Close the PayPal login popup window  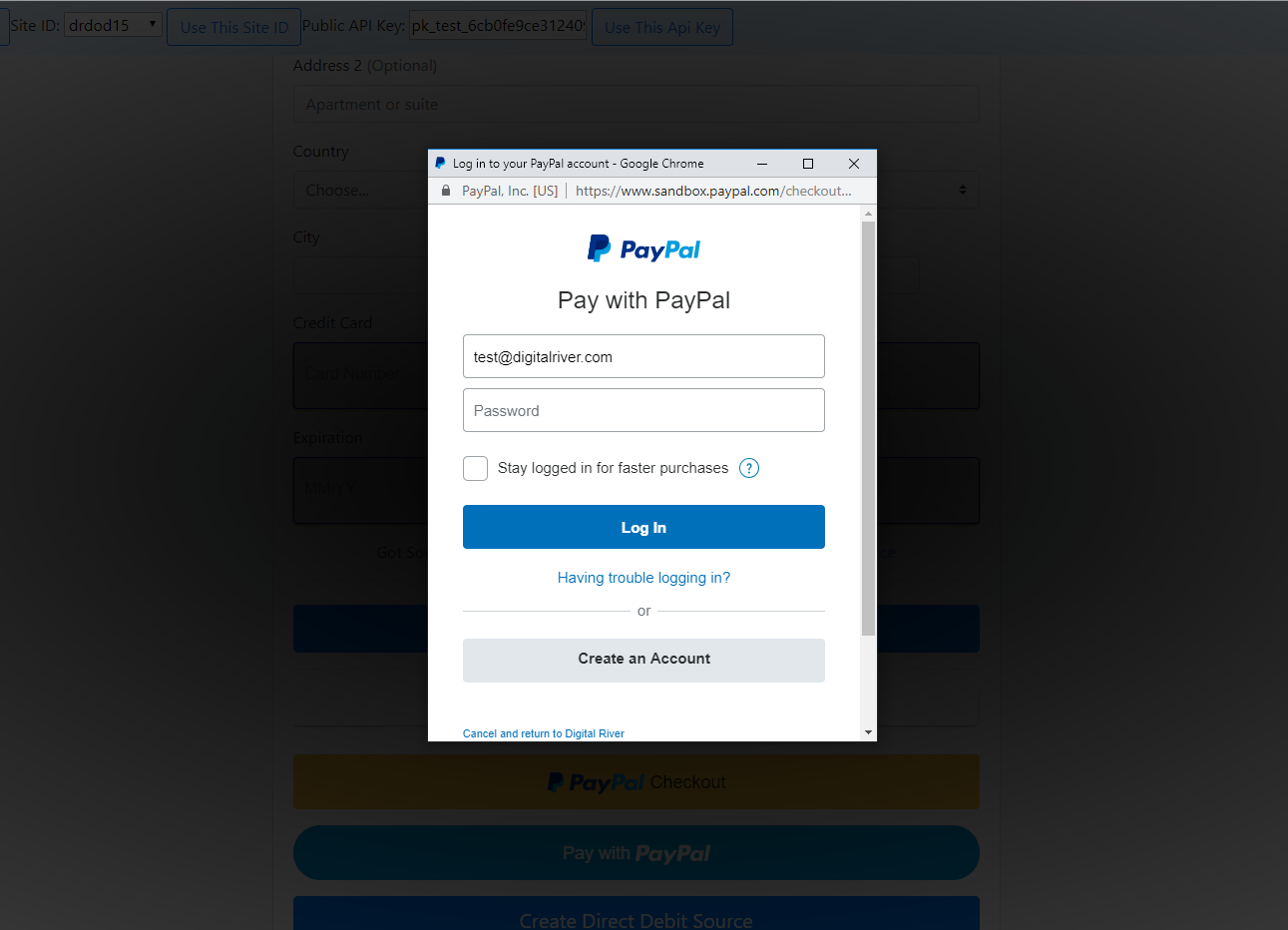854,164
